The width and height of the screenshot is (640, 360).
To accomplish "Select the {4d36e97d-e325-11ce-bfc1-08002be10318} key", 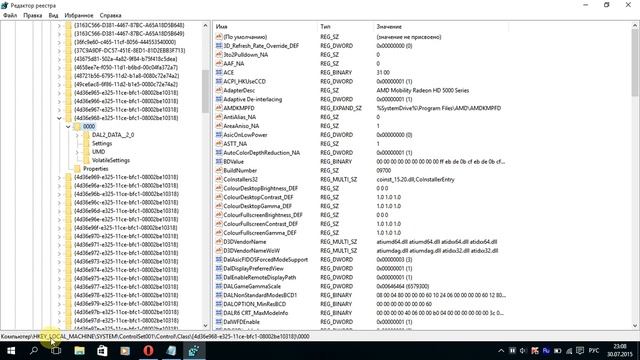I will point(126,320).
